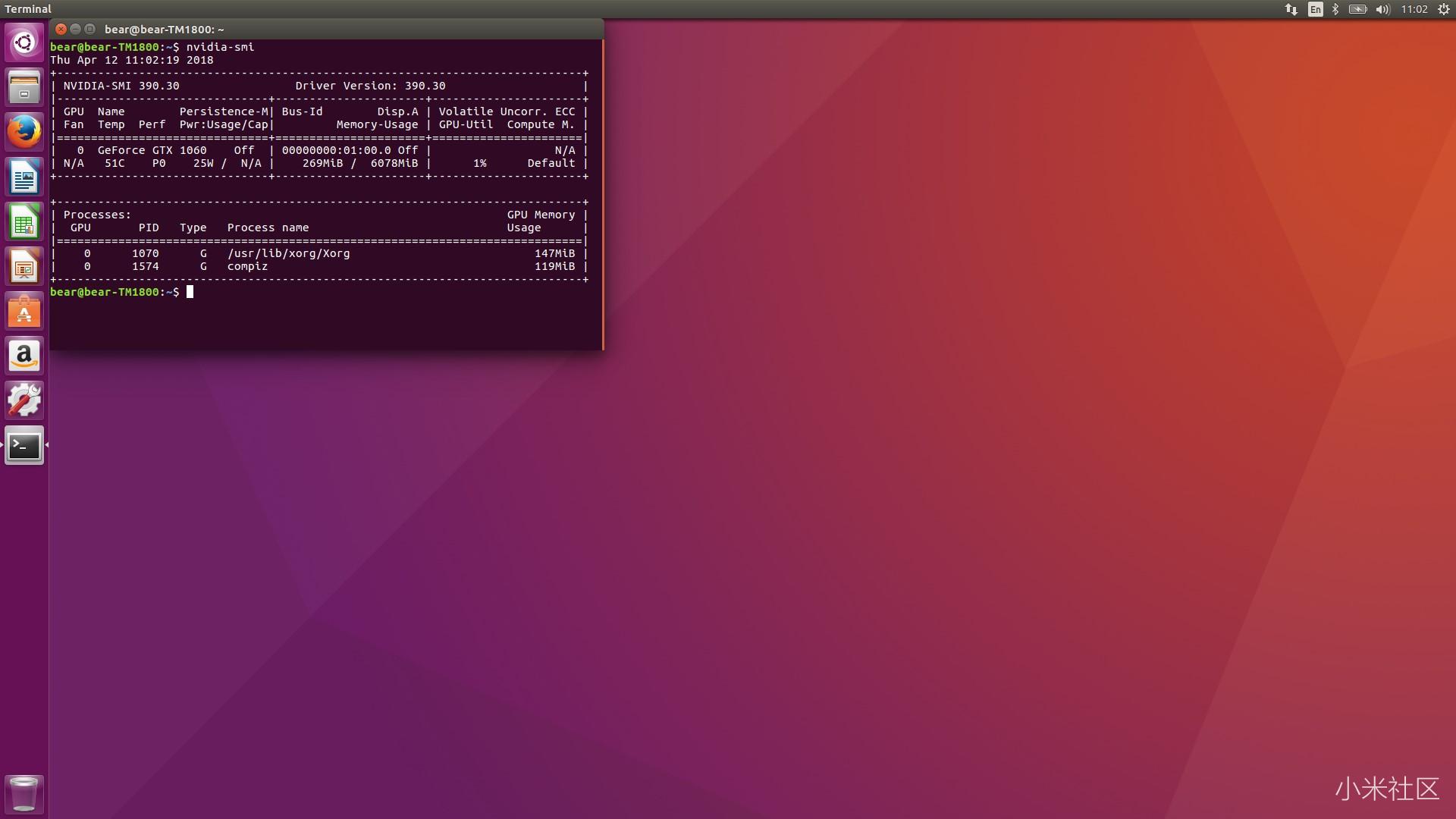The width and height of the screenshot is (1456, 819).
Task: Minimize the Terminal window
Action: pyautogui.click(x=76, y=29)
